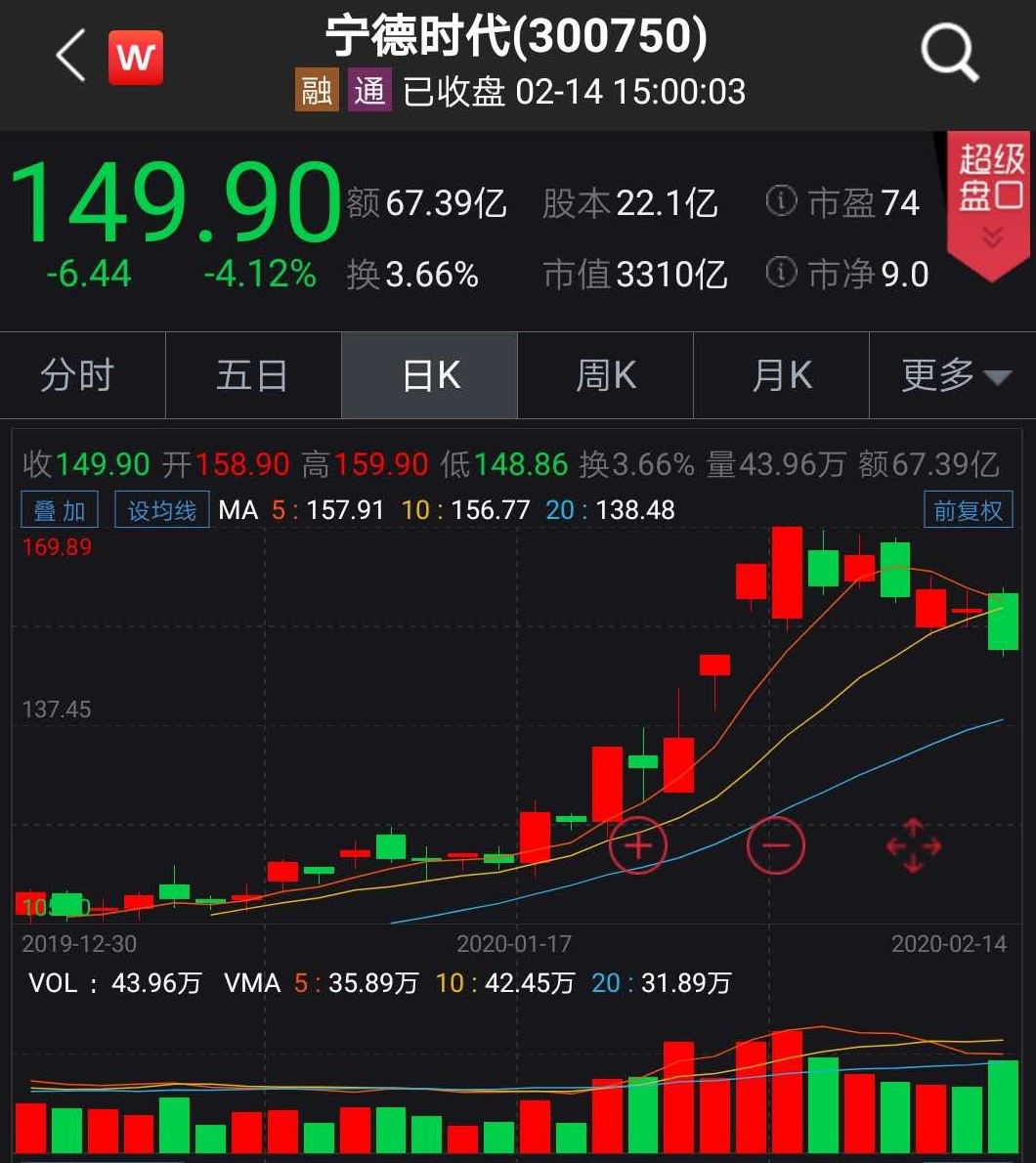This screenshot has width=1036, height=1163.
Task: Tap the 叠加 overlay button
Action: [x=60, y=510]
